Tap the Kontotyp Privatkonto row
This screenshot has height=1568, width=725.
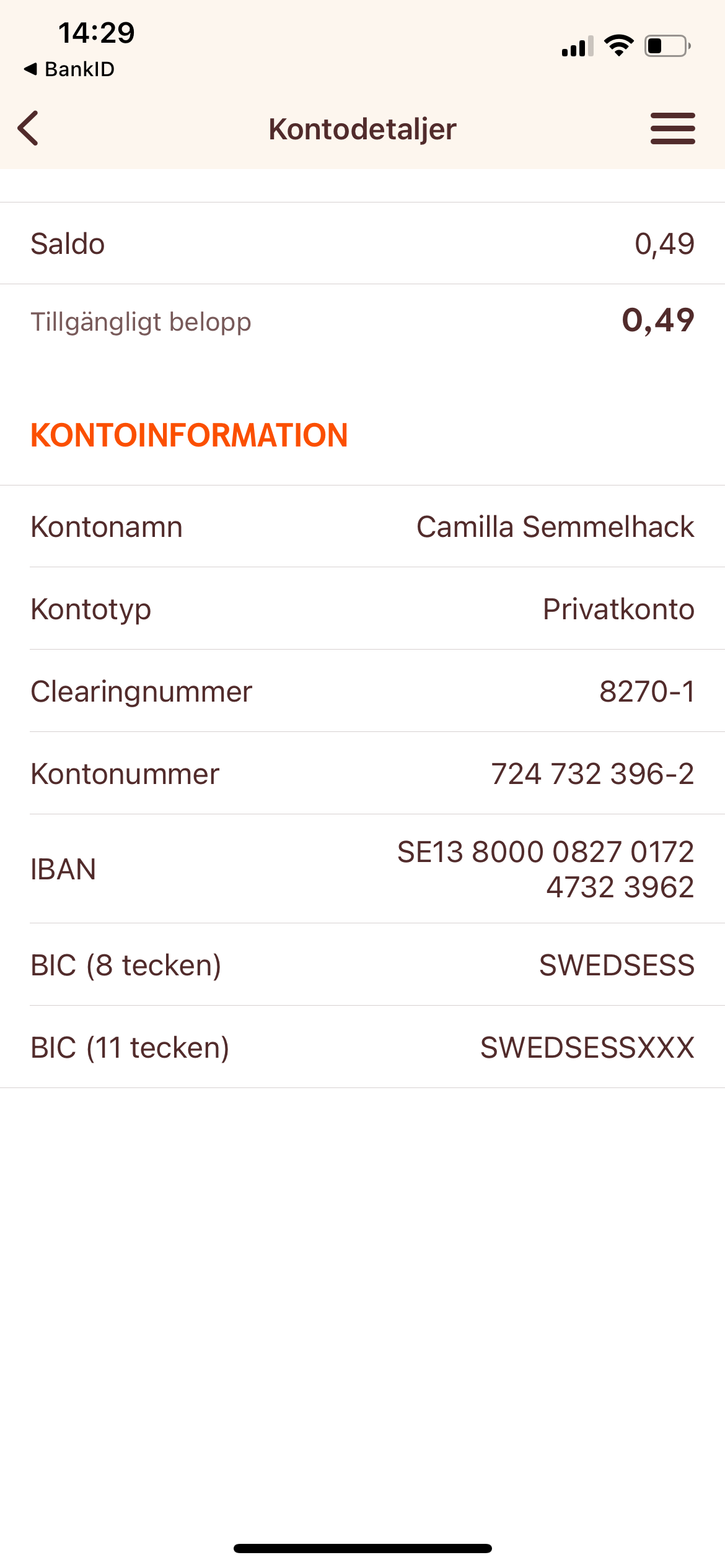pos(362,609)
